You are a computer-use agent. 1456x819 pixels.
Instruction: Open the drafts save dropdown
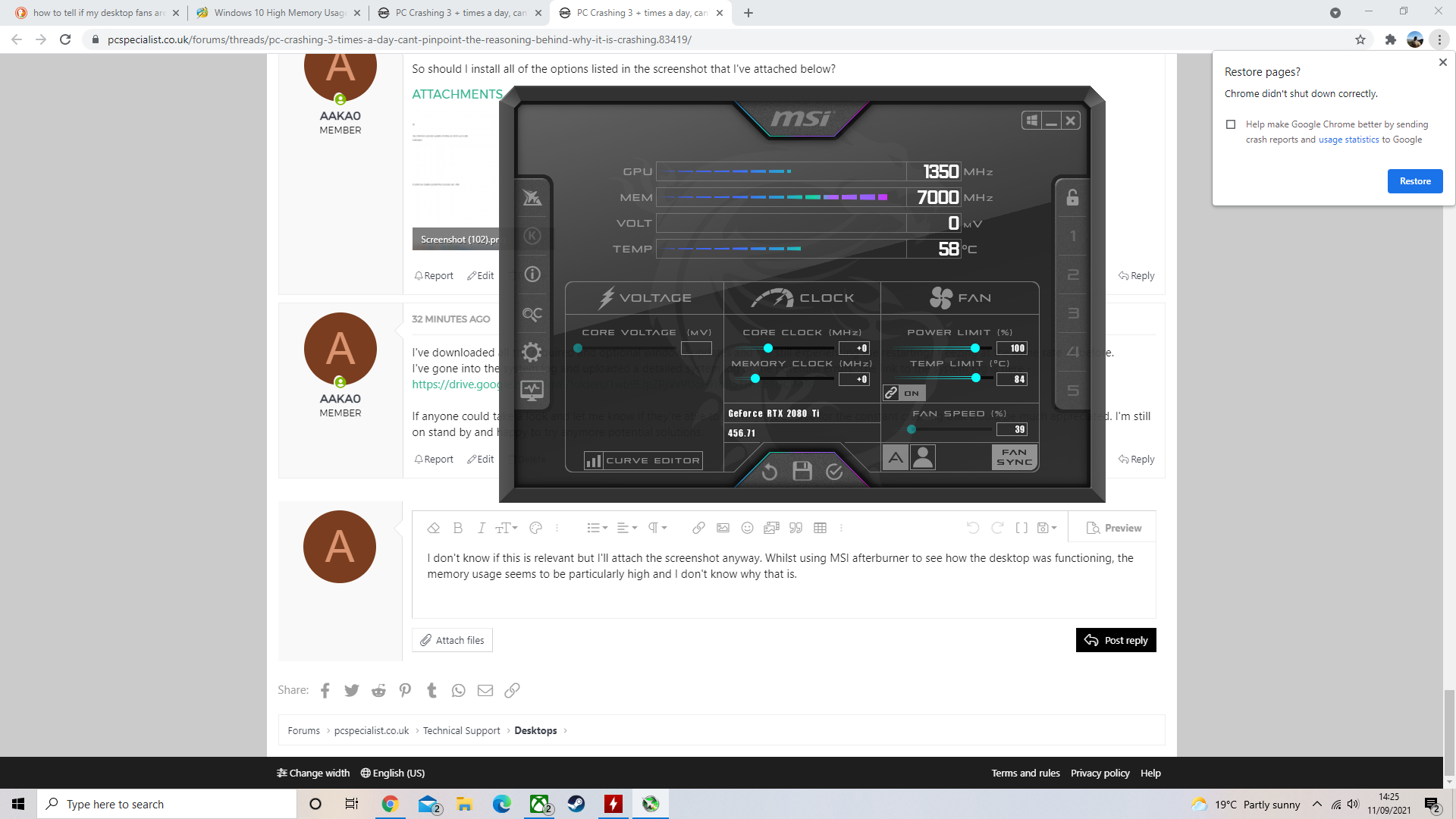point(1046,528)
